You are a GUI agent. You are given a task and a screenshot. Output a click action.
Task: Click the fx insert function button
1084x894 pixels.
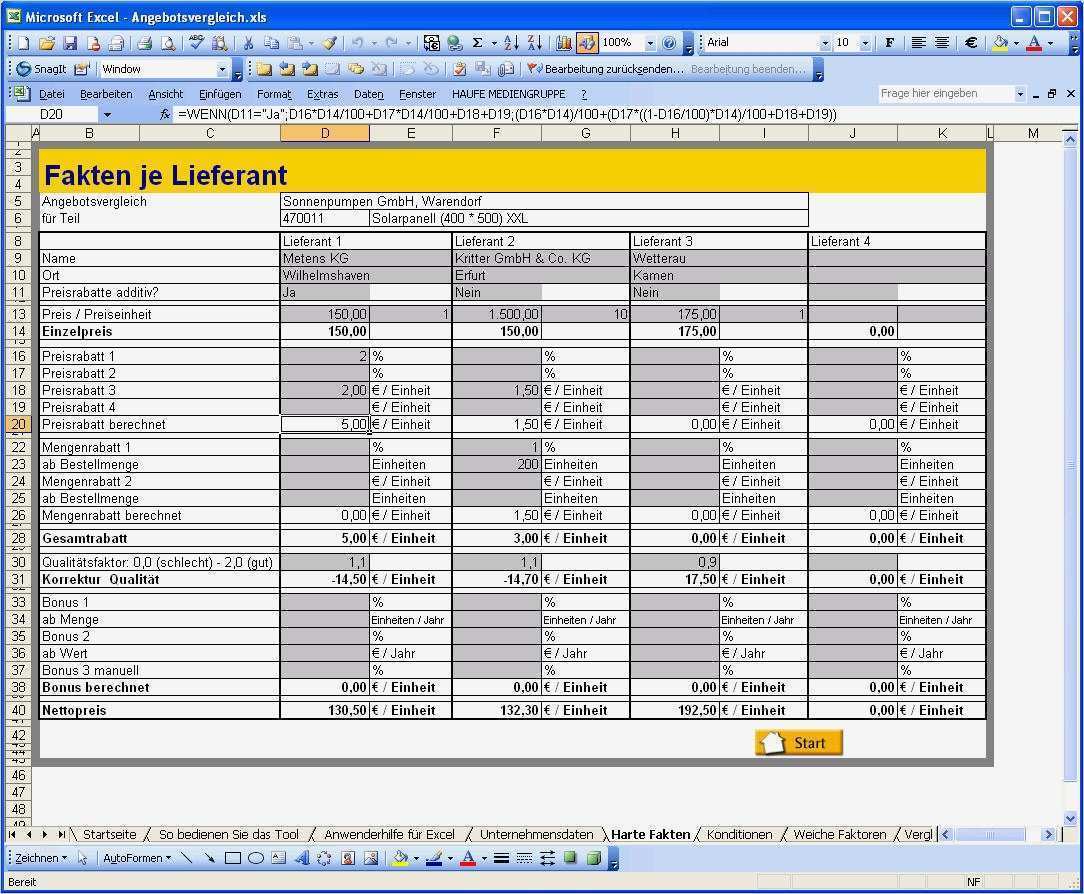click(x=165, y=115)
